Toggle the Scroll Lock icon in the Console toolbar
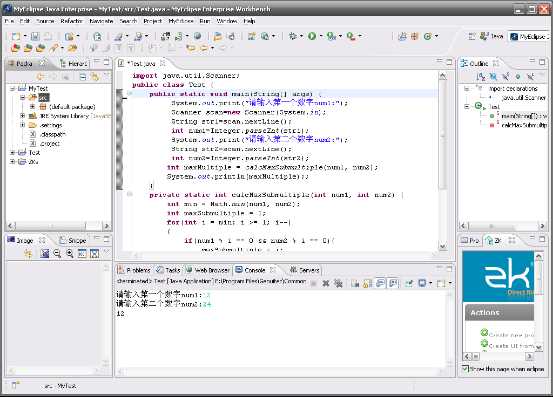 point(367,283)
